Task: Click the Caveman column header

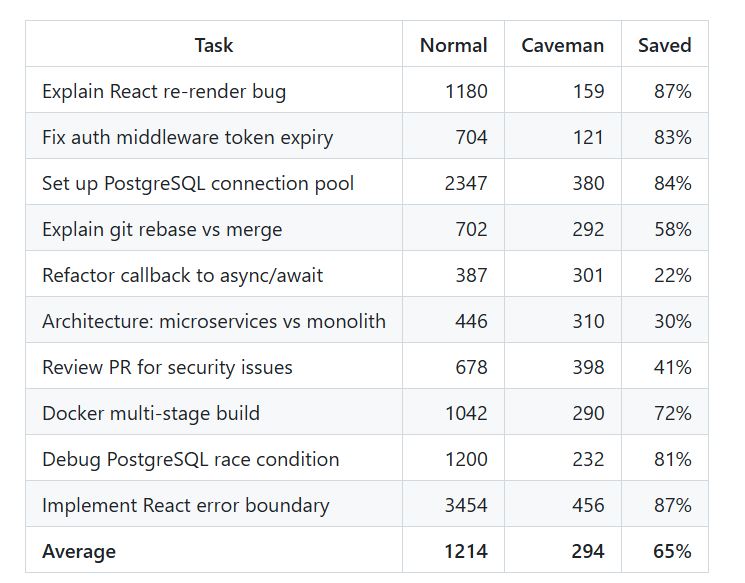Action: (x=563, y=45)
